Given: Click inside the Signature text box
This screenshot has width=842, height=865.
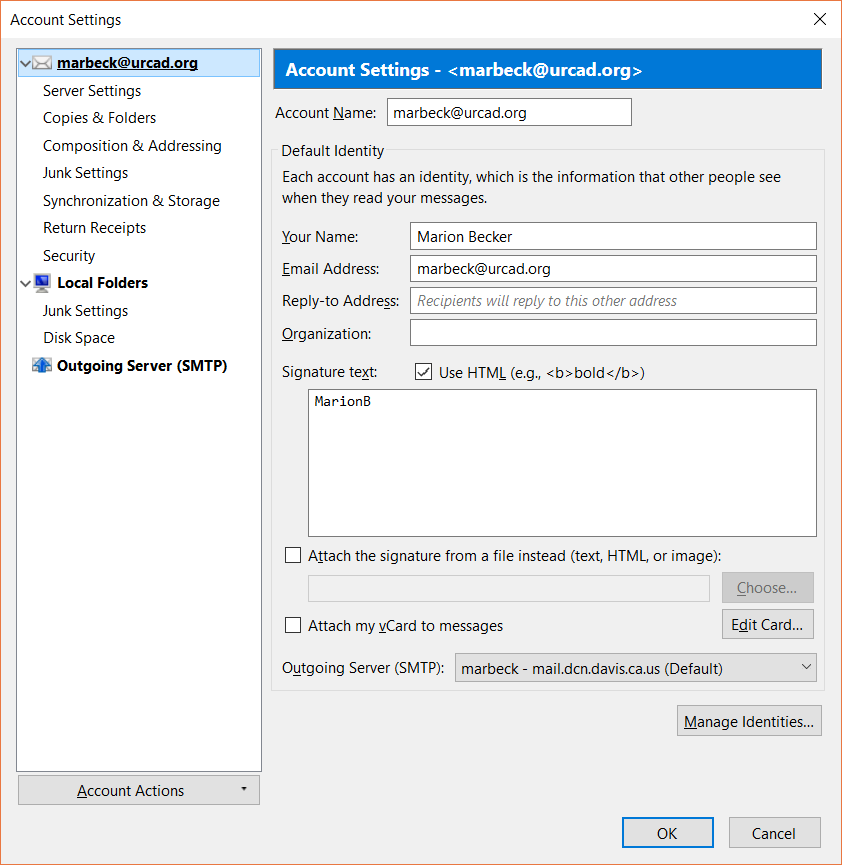Looking at the screenshot, I should pos(562,463).
